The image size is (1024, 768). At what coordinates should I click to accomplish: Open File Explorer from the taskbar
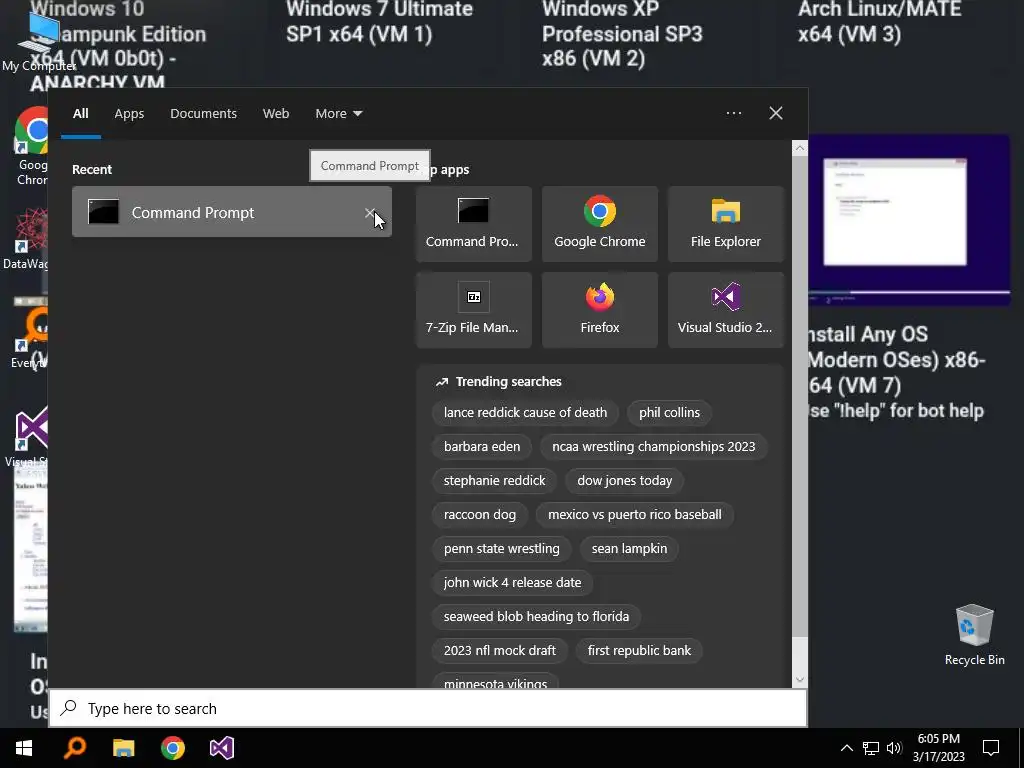click(123, 748)
